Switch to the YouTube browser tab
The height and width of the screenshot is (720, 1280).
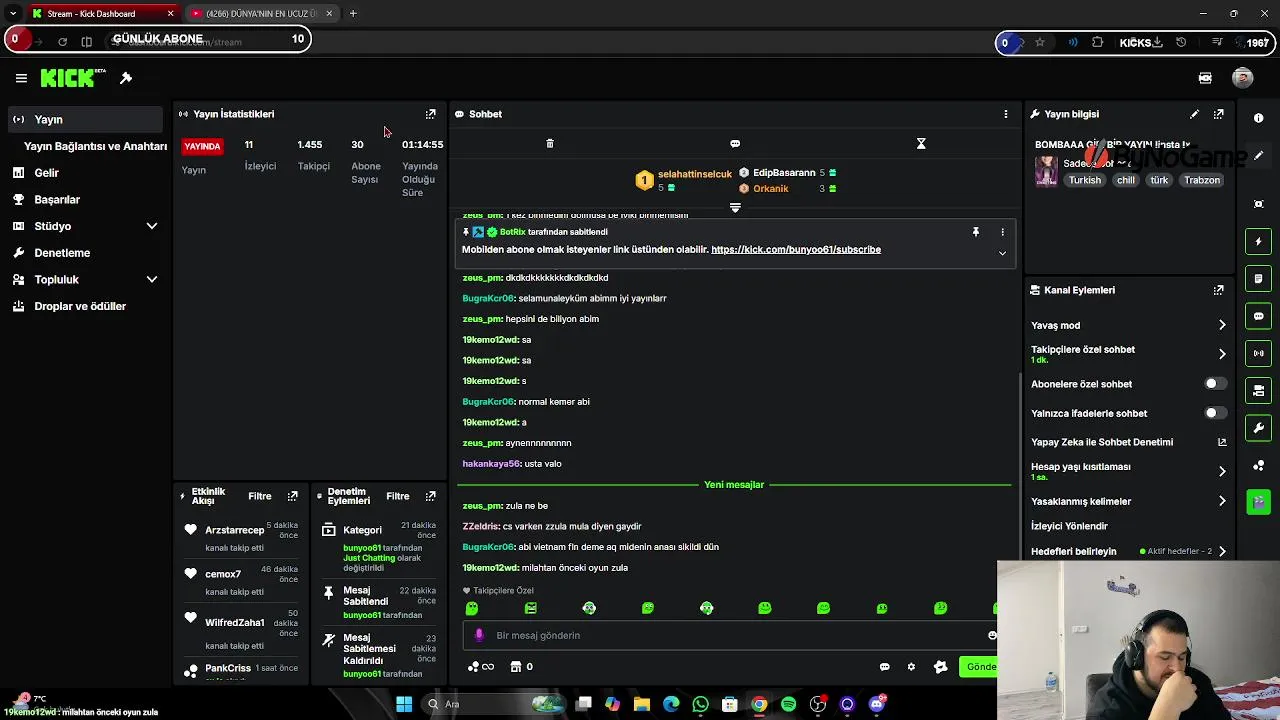coord(262,13)
